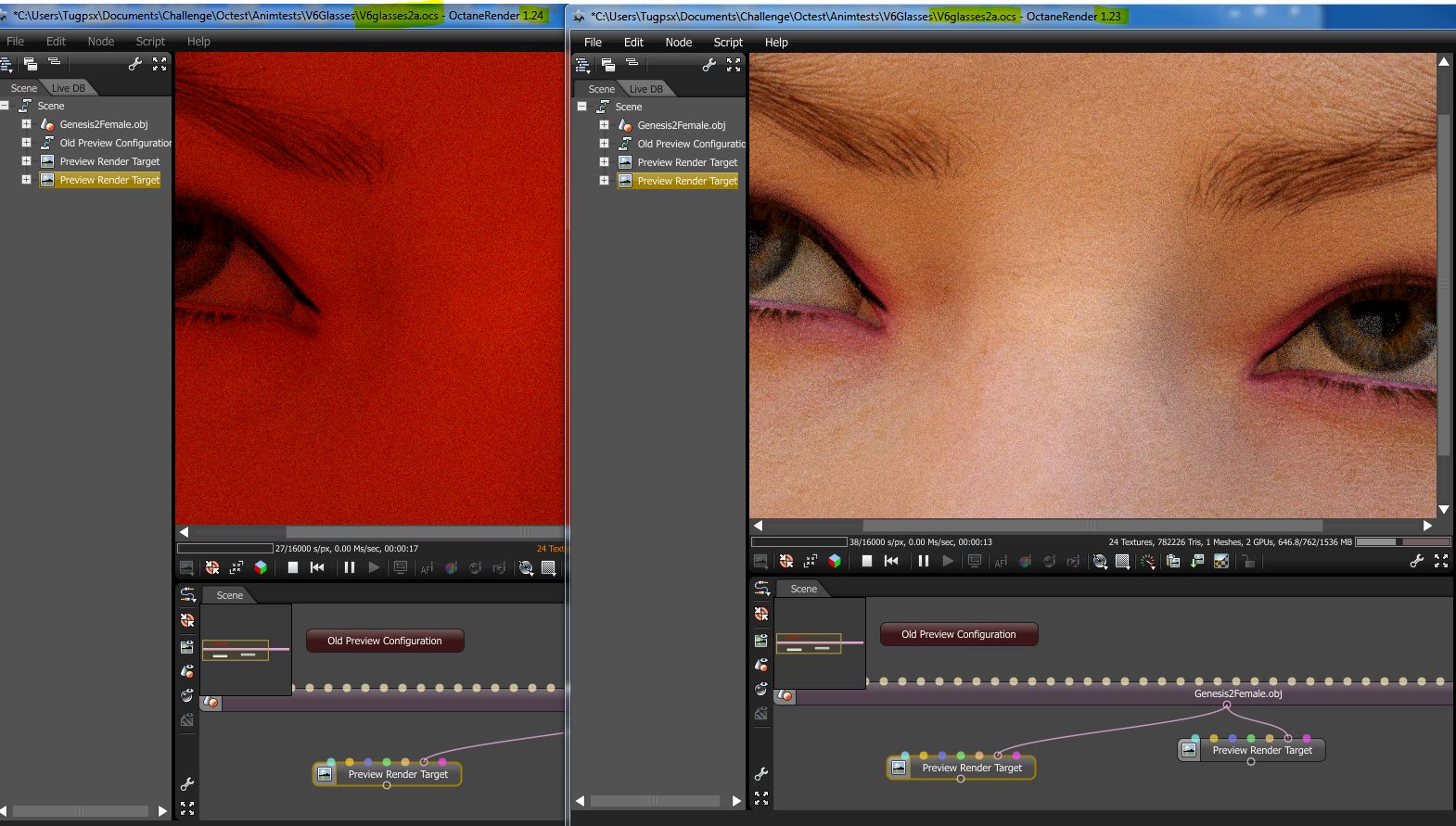1456x826 pixels.
Task: Open viewport settings wrench in the 1.23 window
Action: (x=1417, y=561)
